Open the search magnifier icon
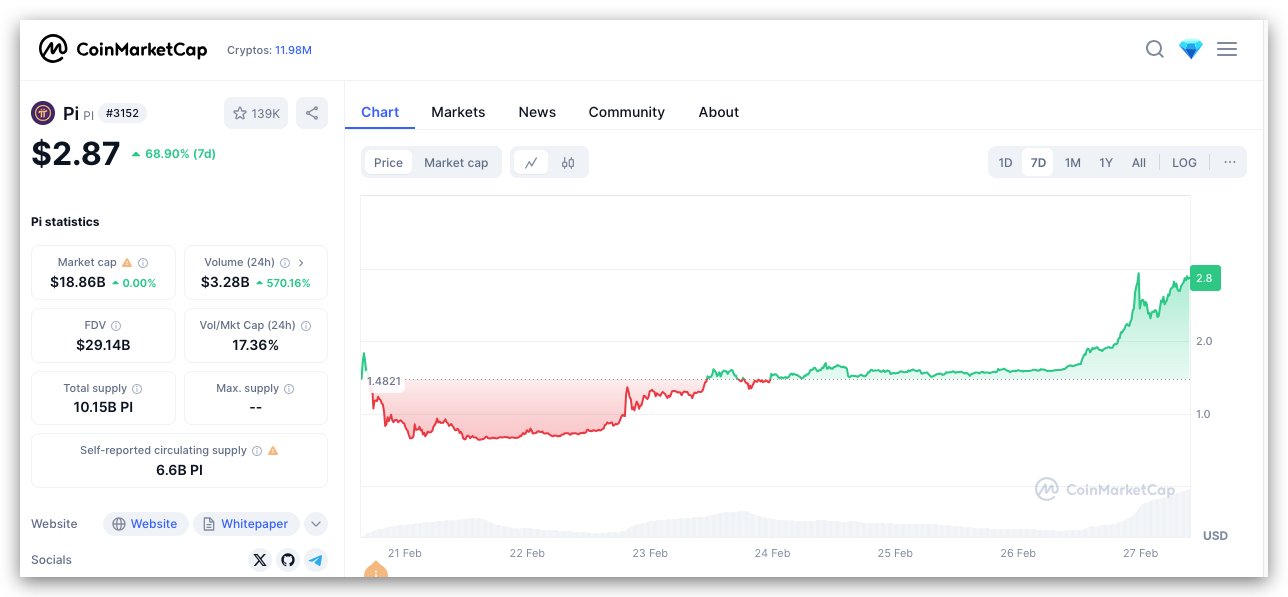The image size is (1288, 597). click(x=1154, y=49)
